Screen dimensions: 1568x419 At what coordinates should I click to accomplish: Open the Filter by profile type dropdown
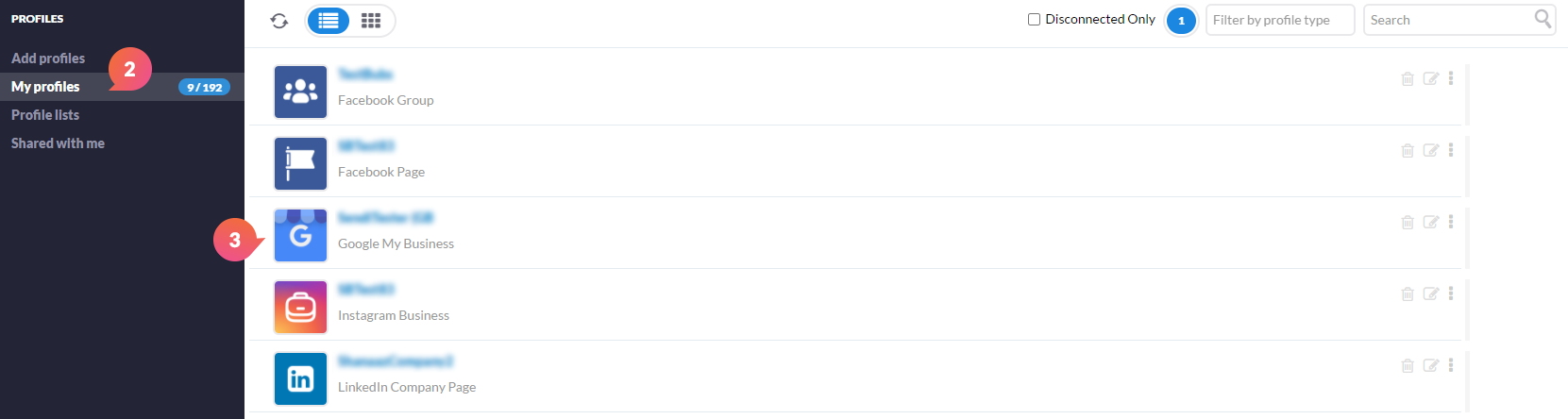click(x=1280, y=20)
